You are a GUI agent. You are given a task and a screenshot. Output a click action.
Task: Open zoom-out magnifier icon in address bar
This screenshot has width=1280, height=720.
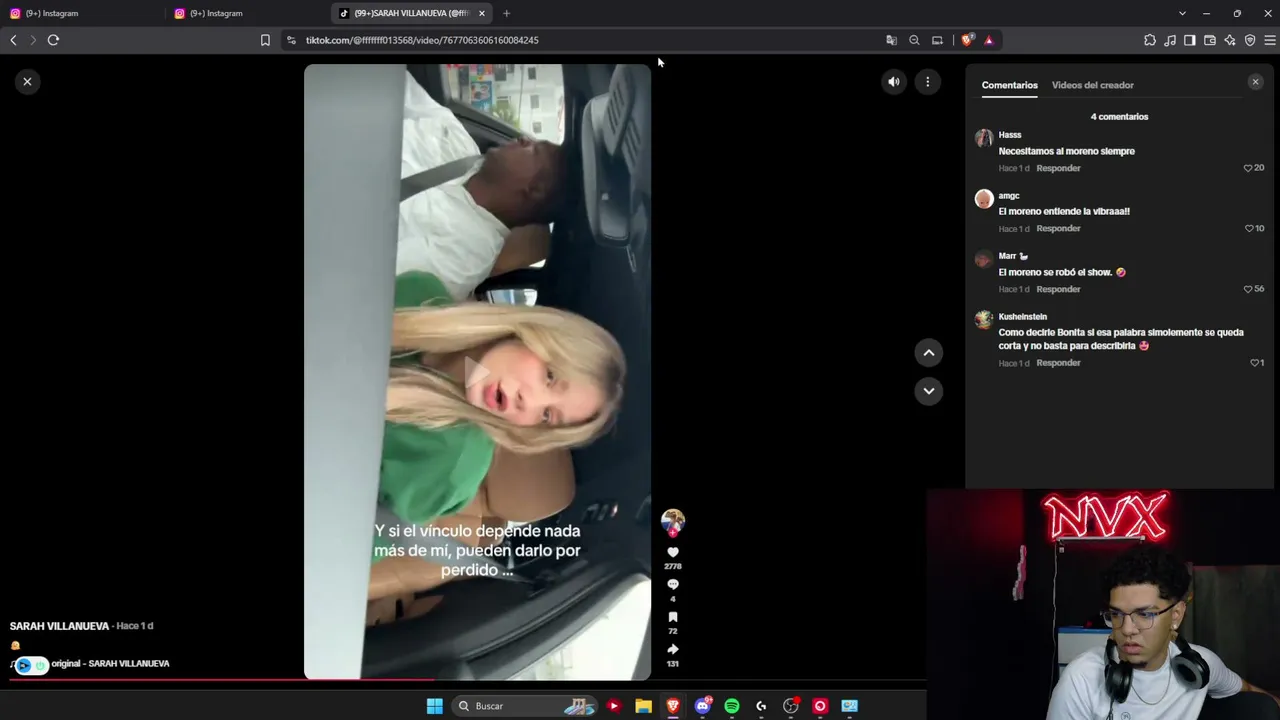[x=914, y=40]
